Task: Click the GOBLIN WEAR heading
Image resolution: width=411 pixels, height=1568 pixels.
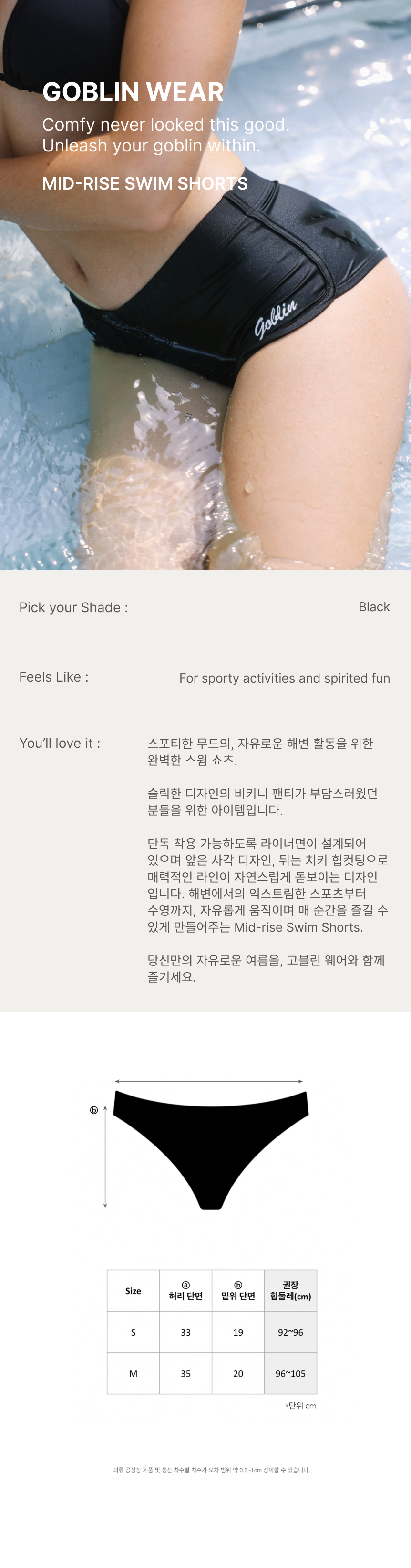Action: coord(133,92)
